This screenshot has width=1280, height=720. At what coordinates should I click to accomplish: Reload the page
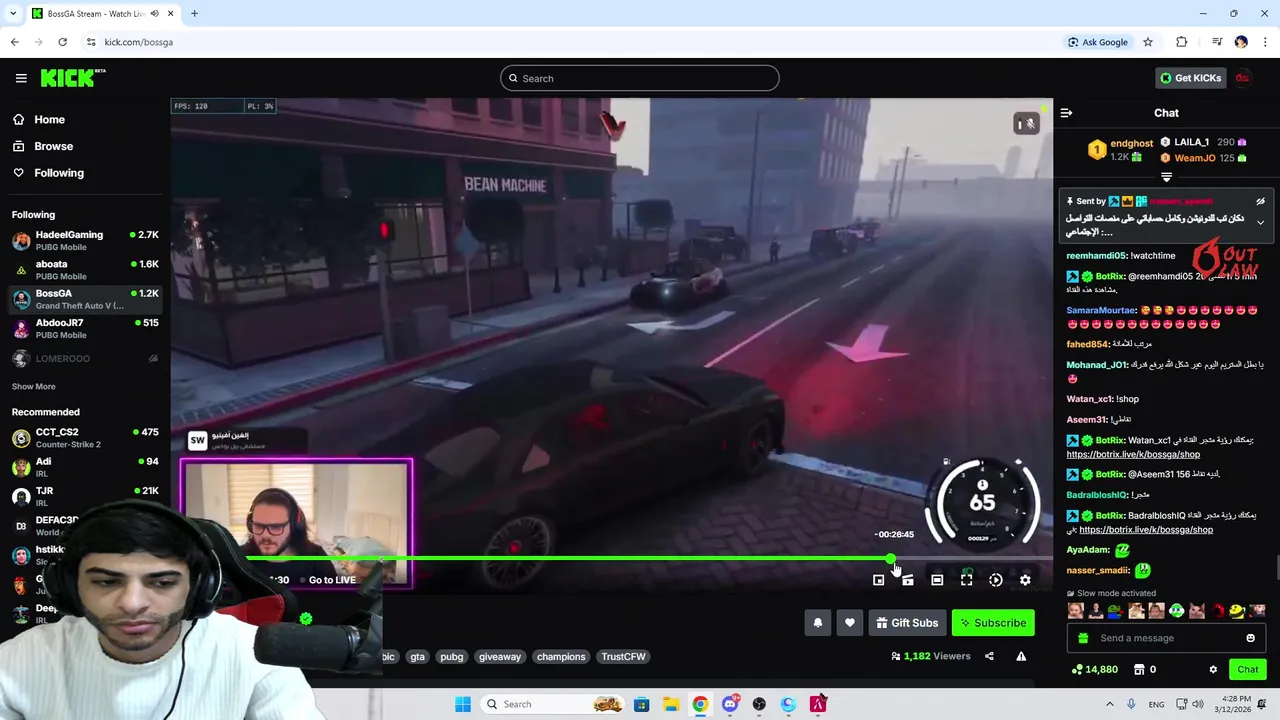(x=62, y=42)
